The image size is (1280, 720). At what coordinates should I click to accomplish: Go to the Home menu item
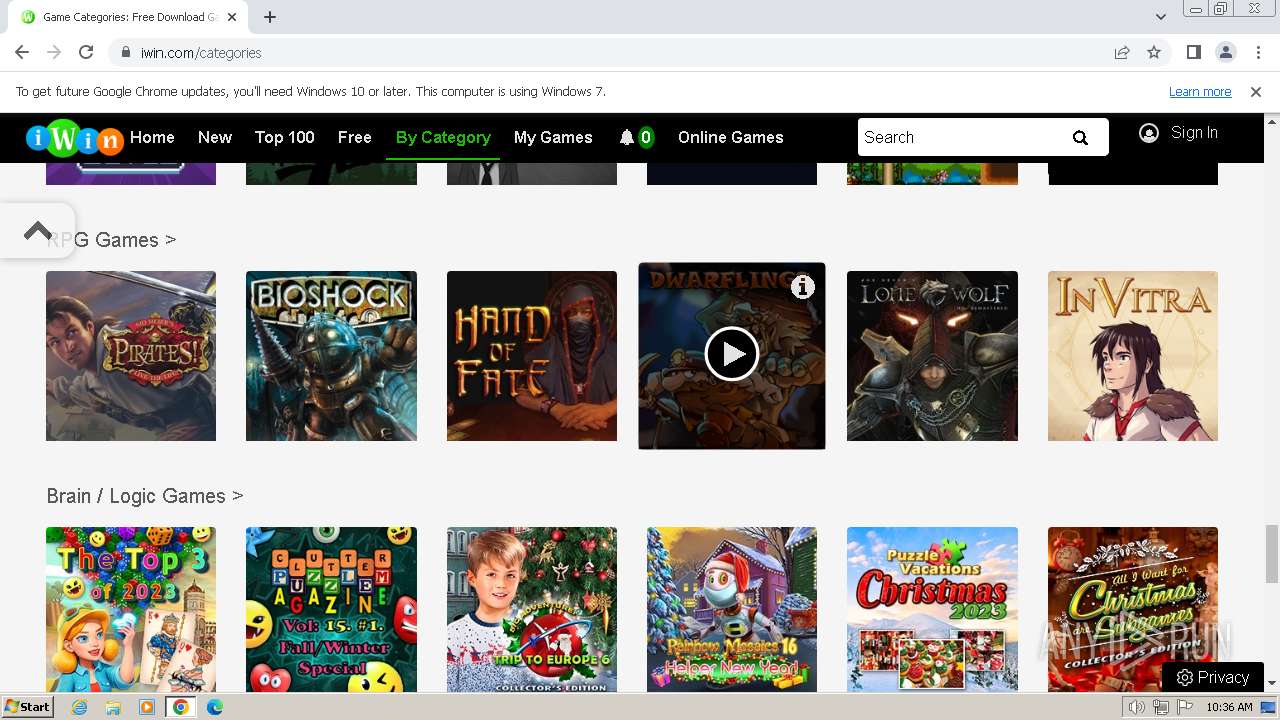pos(152,138)
